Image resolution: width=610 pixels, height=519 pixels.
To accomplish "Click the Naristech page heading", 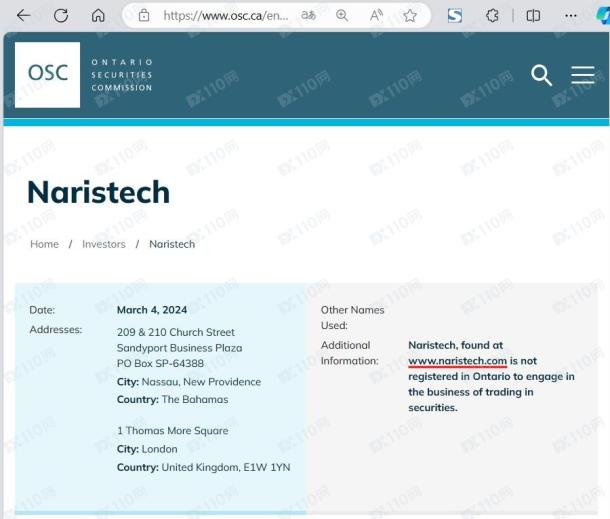I will (x=99, y=192).
